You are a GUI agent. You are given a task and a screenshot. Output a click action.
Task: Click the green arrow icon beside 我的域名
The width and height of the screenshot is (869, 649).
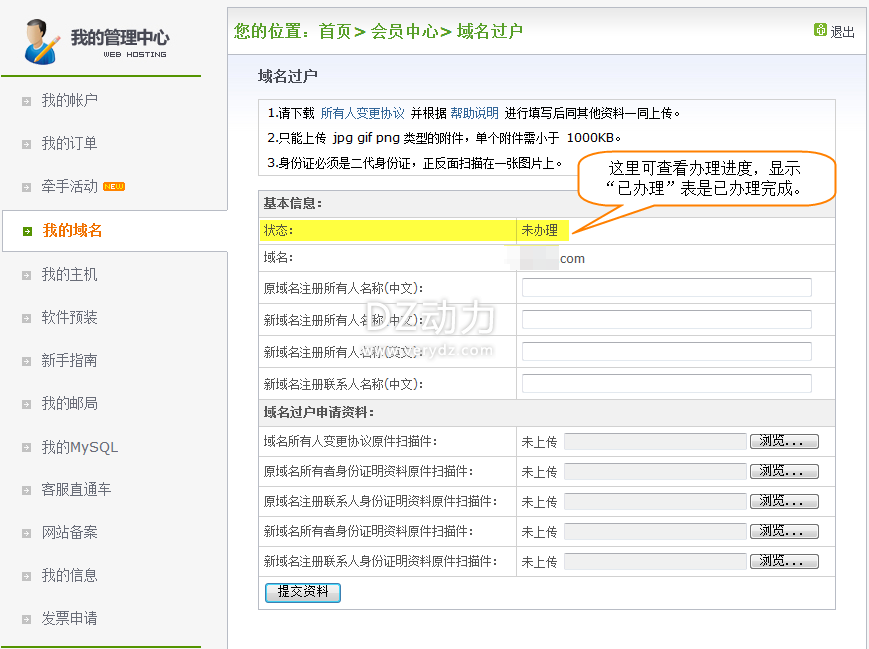tap(27, 231)
